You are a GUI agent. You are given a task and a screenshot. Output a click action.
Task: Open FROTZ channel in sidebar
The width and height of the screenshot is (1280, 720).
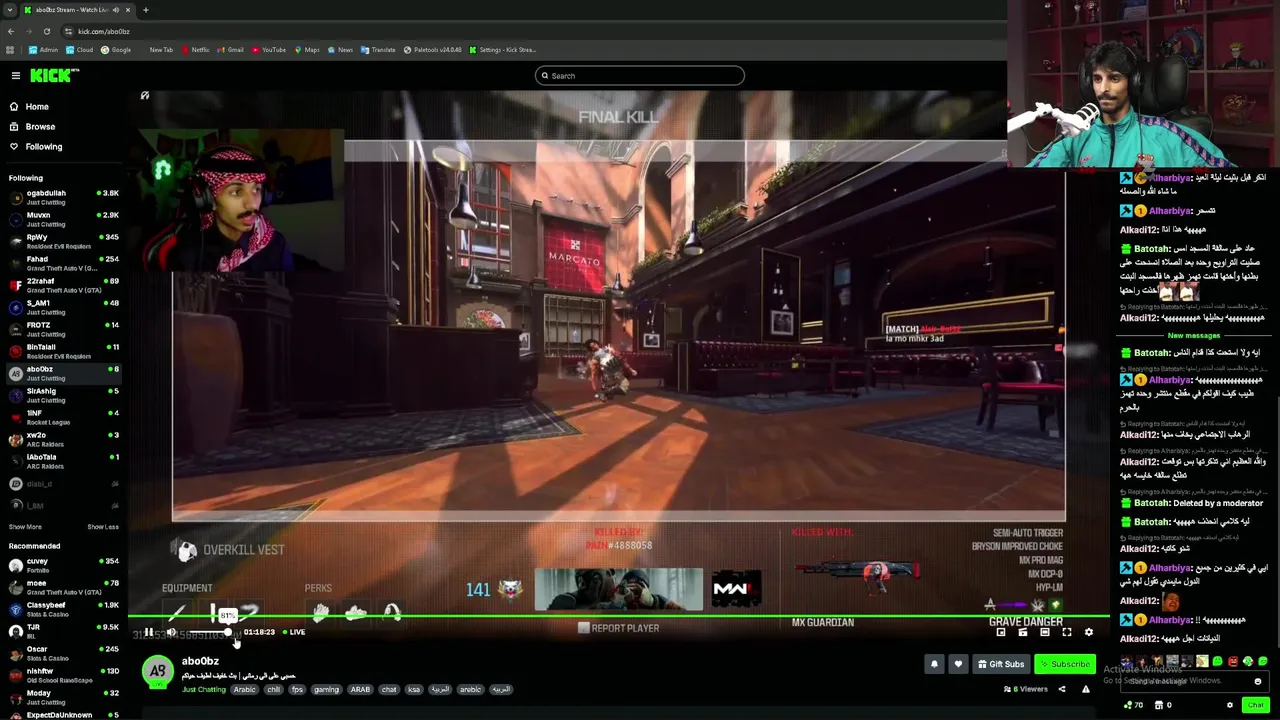(64, 329)
